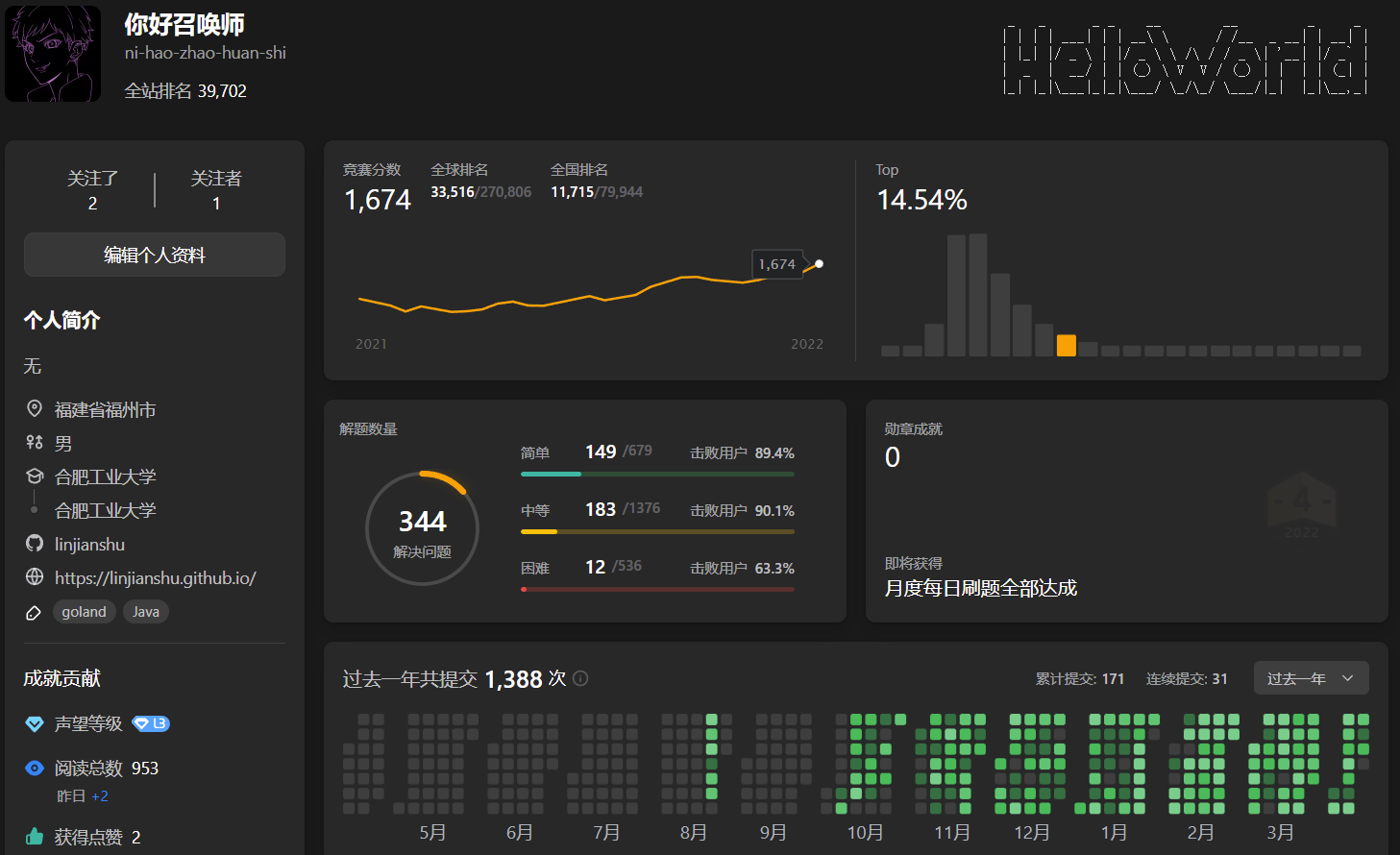1400x855 pixels.
Task: Click the gender icon beside 男
Action: 35,442
